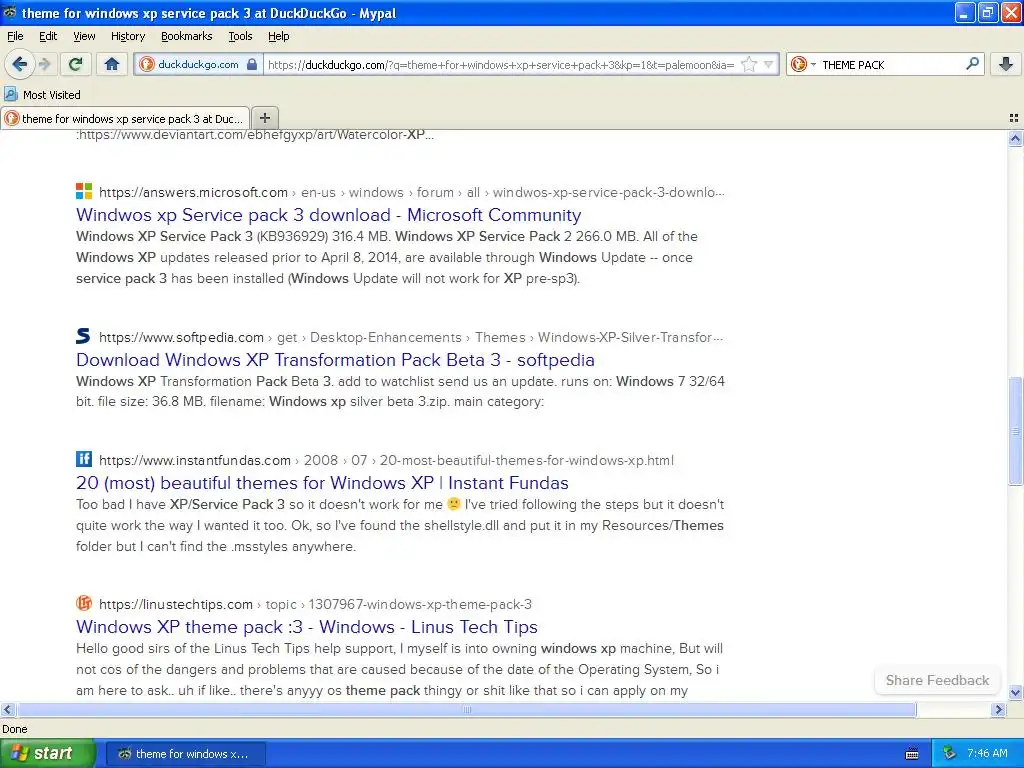Open the Most Visited bookmarks folder

[x=42, y=95]
